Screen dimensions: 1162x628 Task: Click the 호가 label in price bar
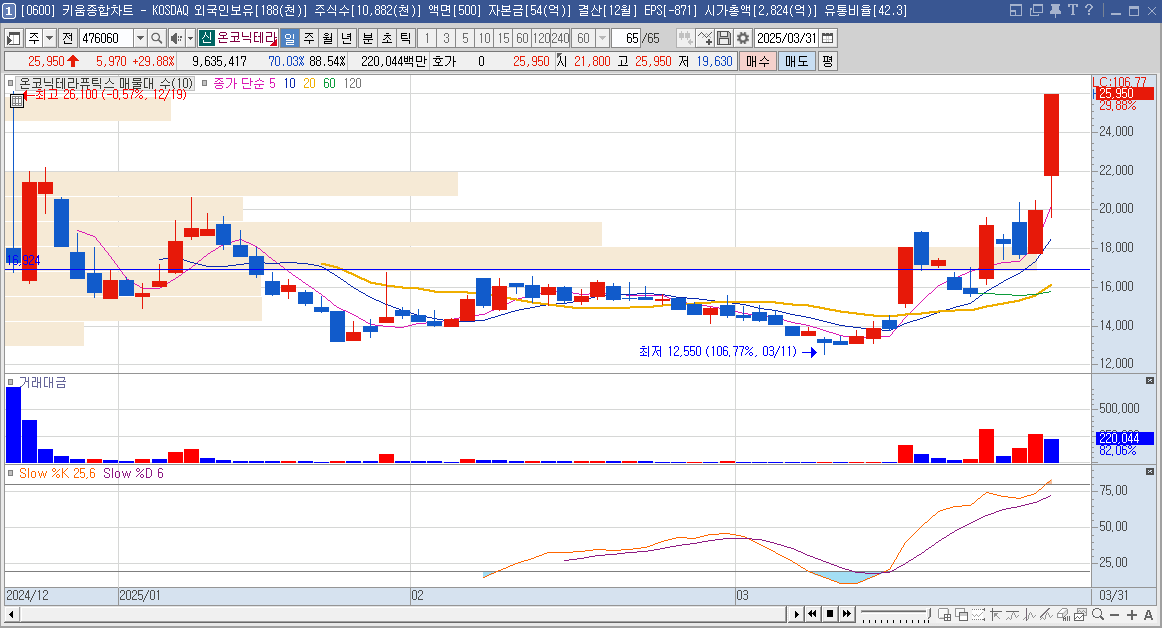click(444, 62)
